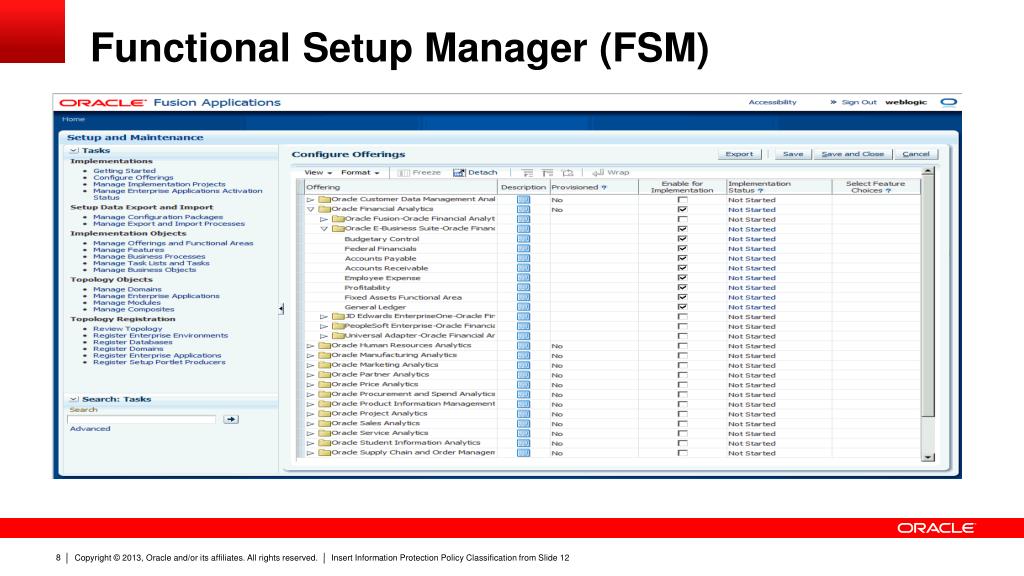Uncheck Accounts Payable implementation checkbox

682,259
